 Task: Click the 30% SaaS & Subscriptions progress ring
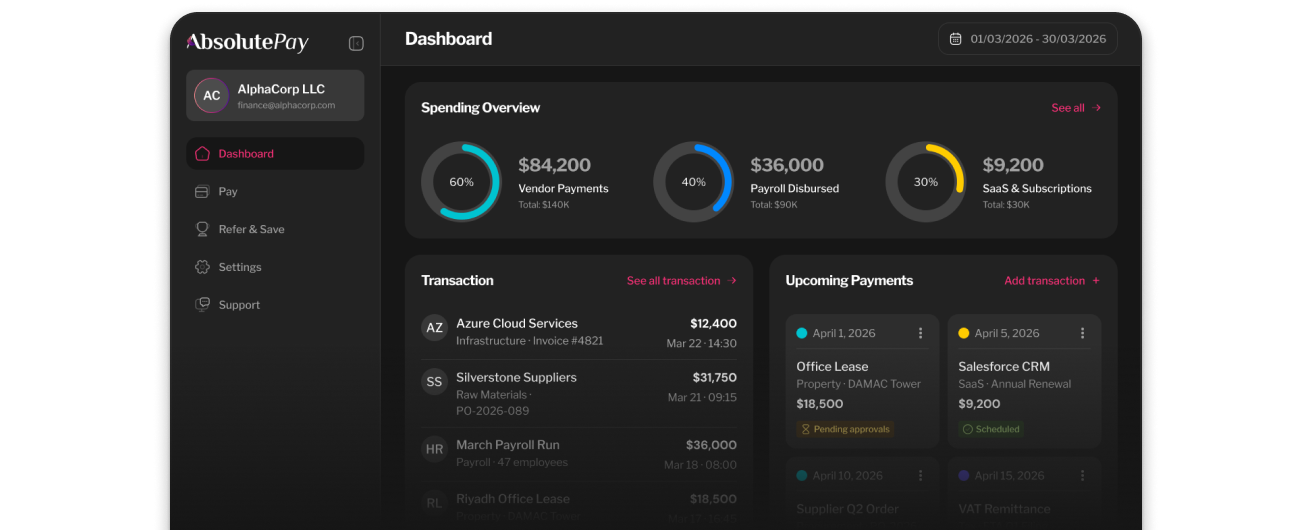pos(925,181)
